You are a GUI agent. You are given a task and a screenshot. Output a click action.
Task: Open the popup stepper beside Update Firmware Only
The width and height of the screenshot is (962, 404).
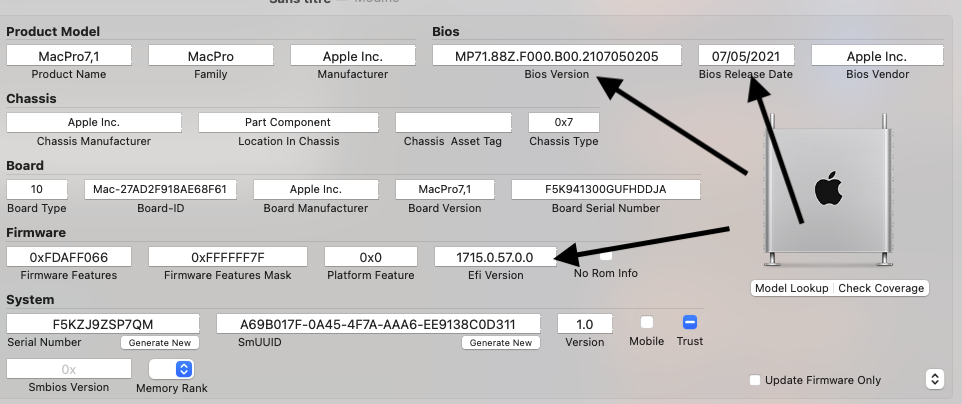[x=934, y=379]
